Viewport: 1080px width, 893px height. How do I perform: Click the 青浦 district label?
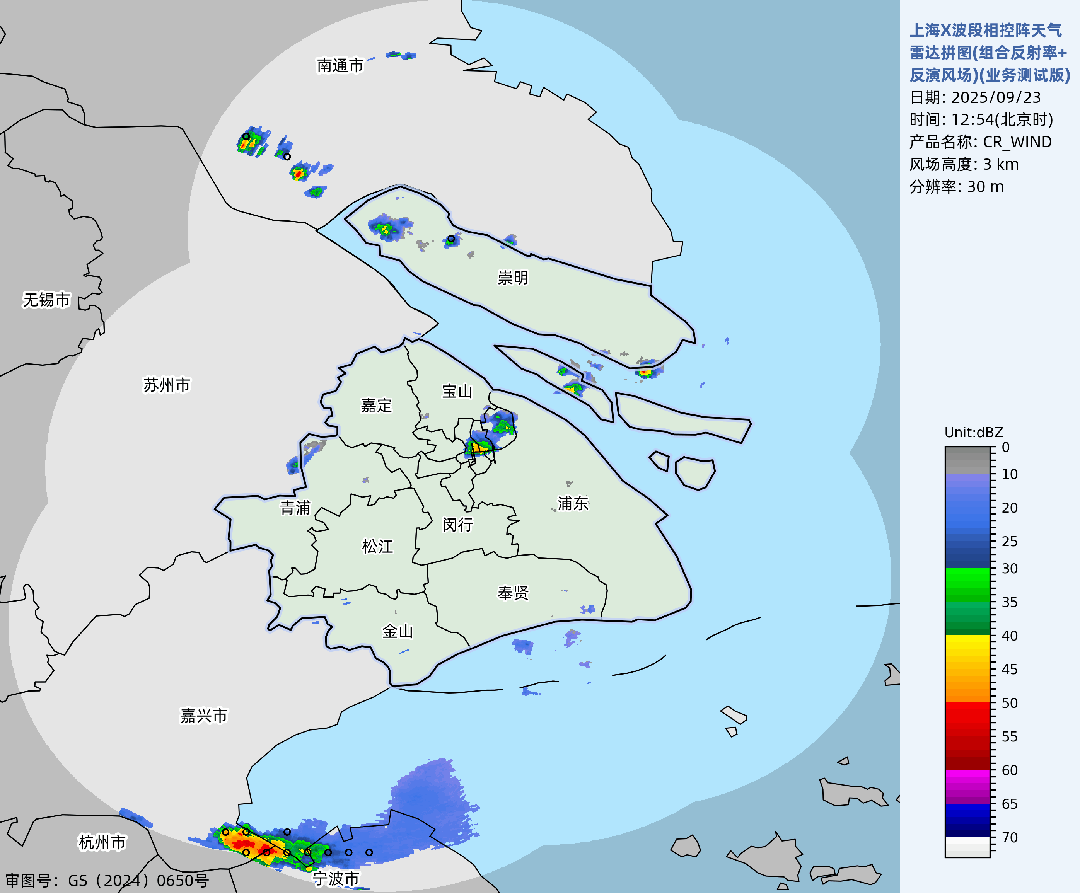(295, 507)
